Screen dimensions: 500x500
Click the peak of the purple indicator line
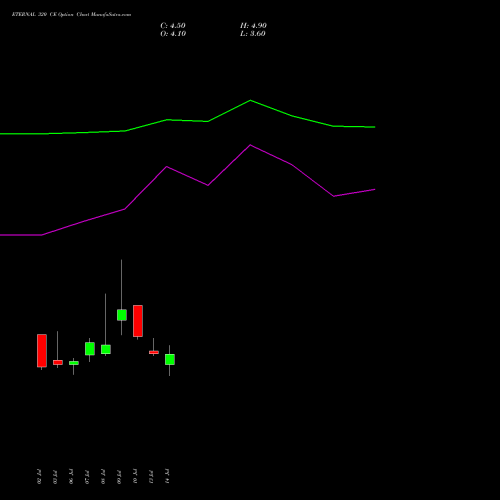pos(250,145)
